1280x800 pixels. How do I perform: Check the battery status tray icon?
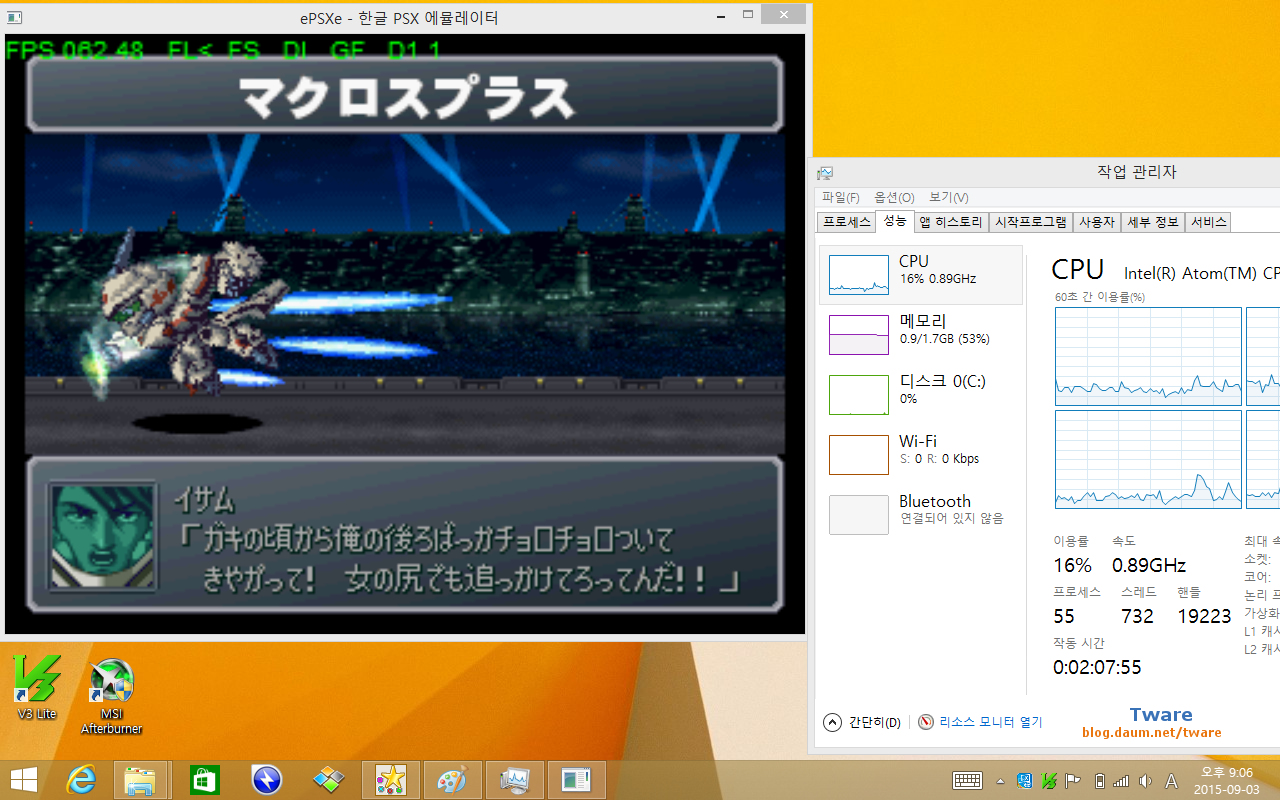tap(1100, 781)
